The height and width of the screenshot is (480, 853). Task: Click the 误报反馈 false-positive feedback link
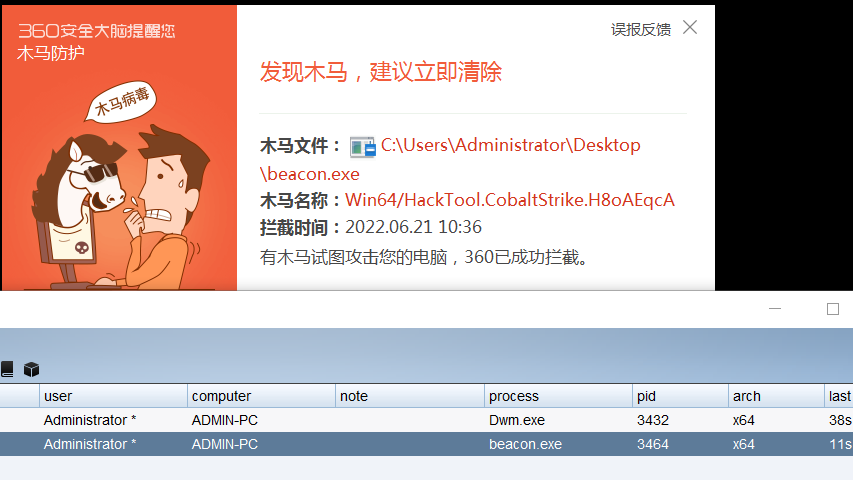pos(640,29)
